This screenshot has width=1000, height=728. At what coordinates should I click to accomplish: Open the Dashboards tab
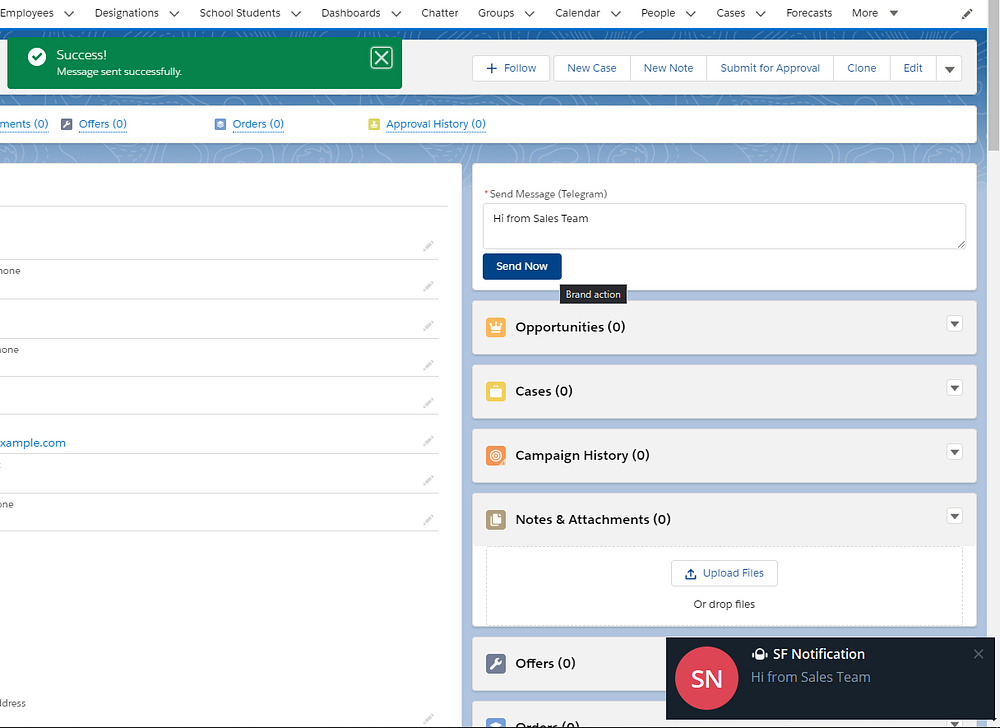(x=351, y=13)
